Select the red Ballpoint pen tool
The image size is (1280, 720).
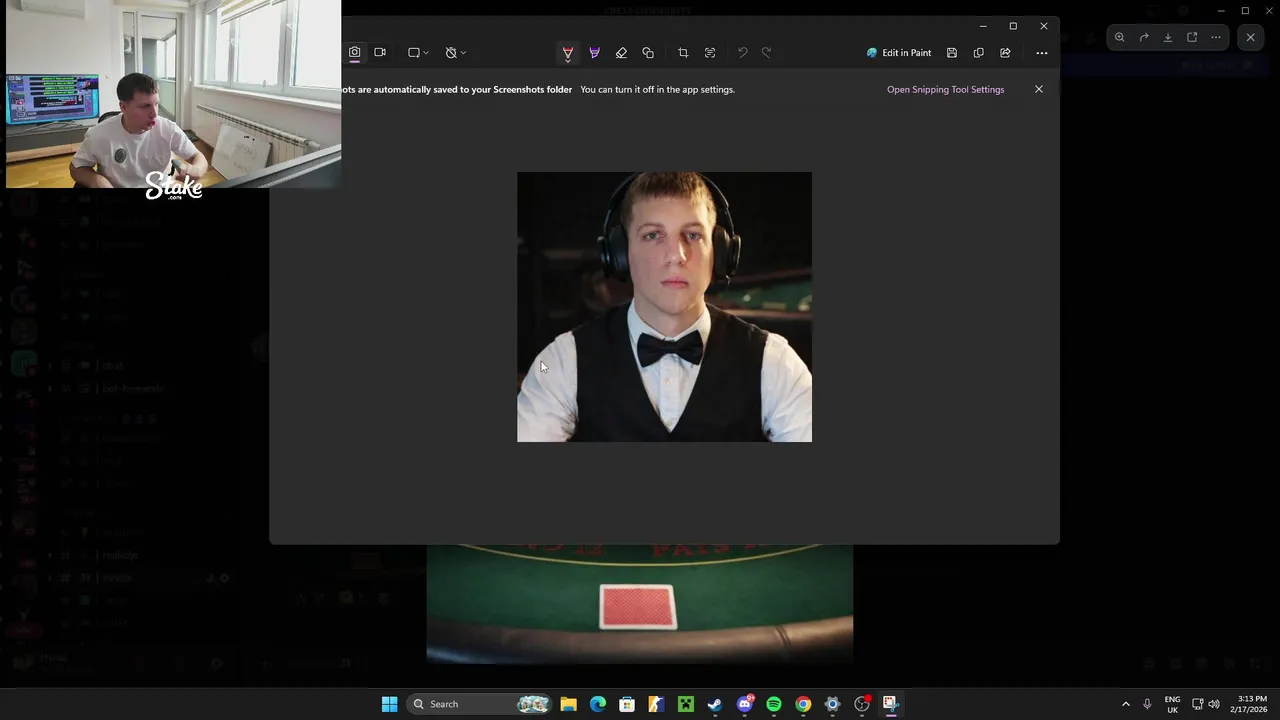point(567,52)
